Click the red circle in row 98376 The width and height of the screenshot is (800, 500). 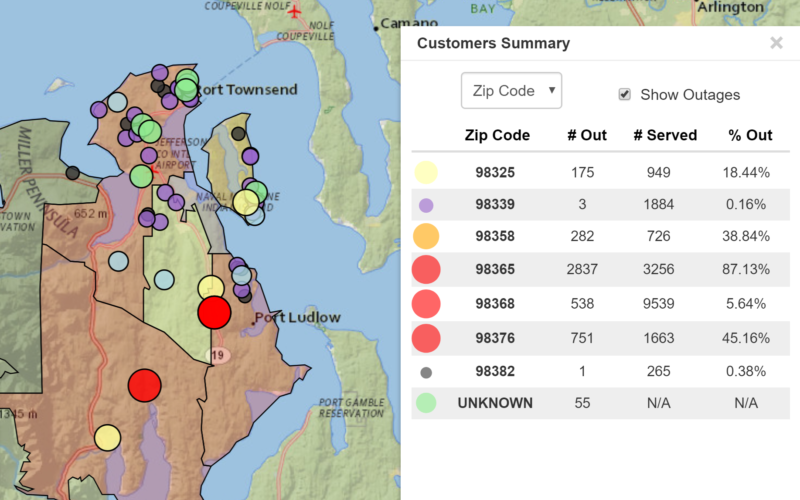point(426,338)
